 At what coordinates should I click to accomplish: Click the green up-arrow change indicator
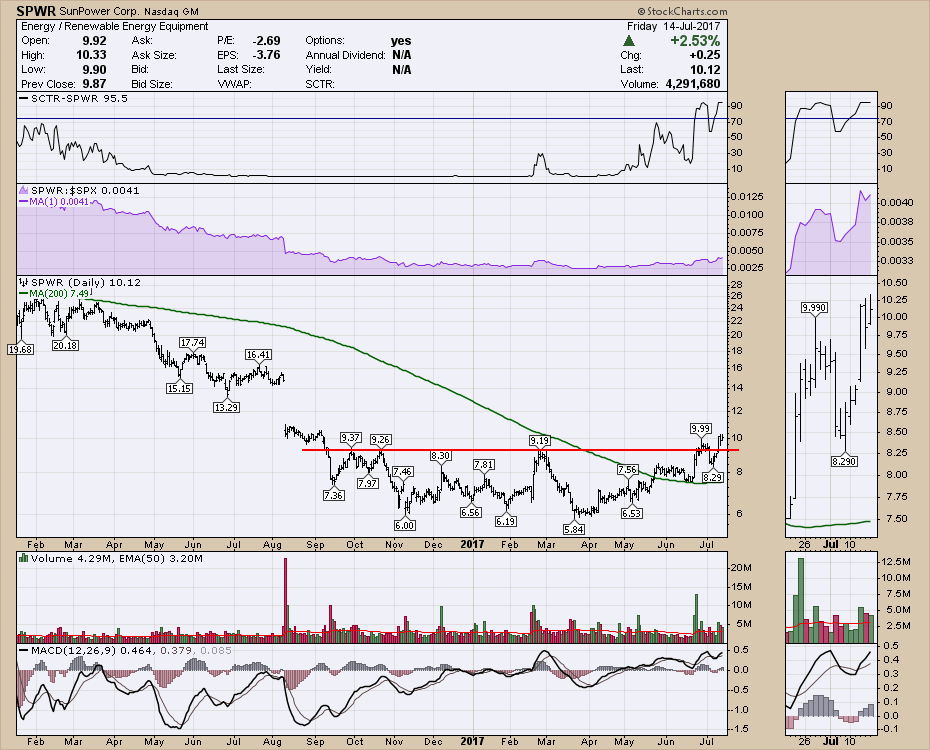[629, 41]
